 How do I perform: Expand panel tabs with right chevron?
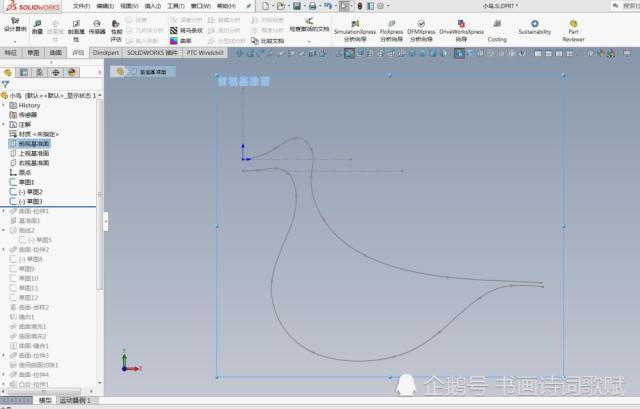99,72
